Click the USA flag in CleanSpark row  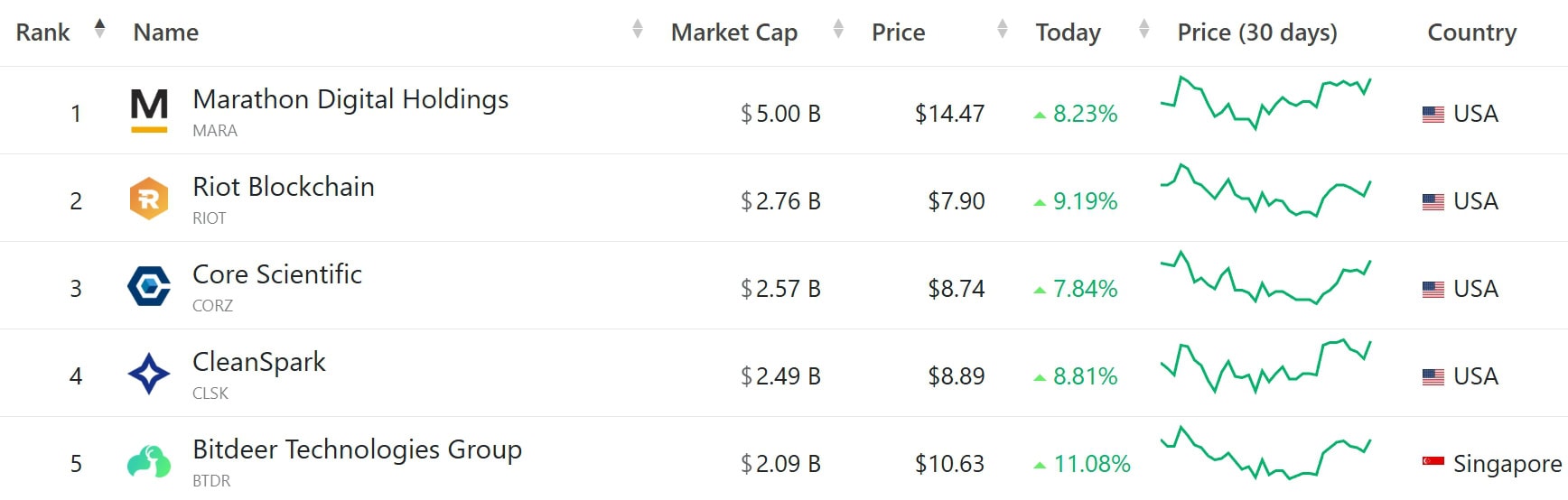[x=1433, y=377]
